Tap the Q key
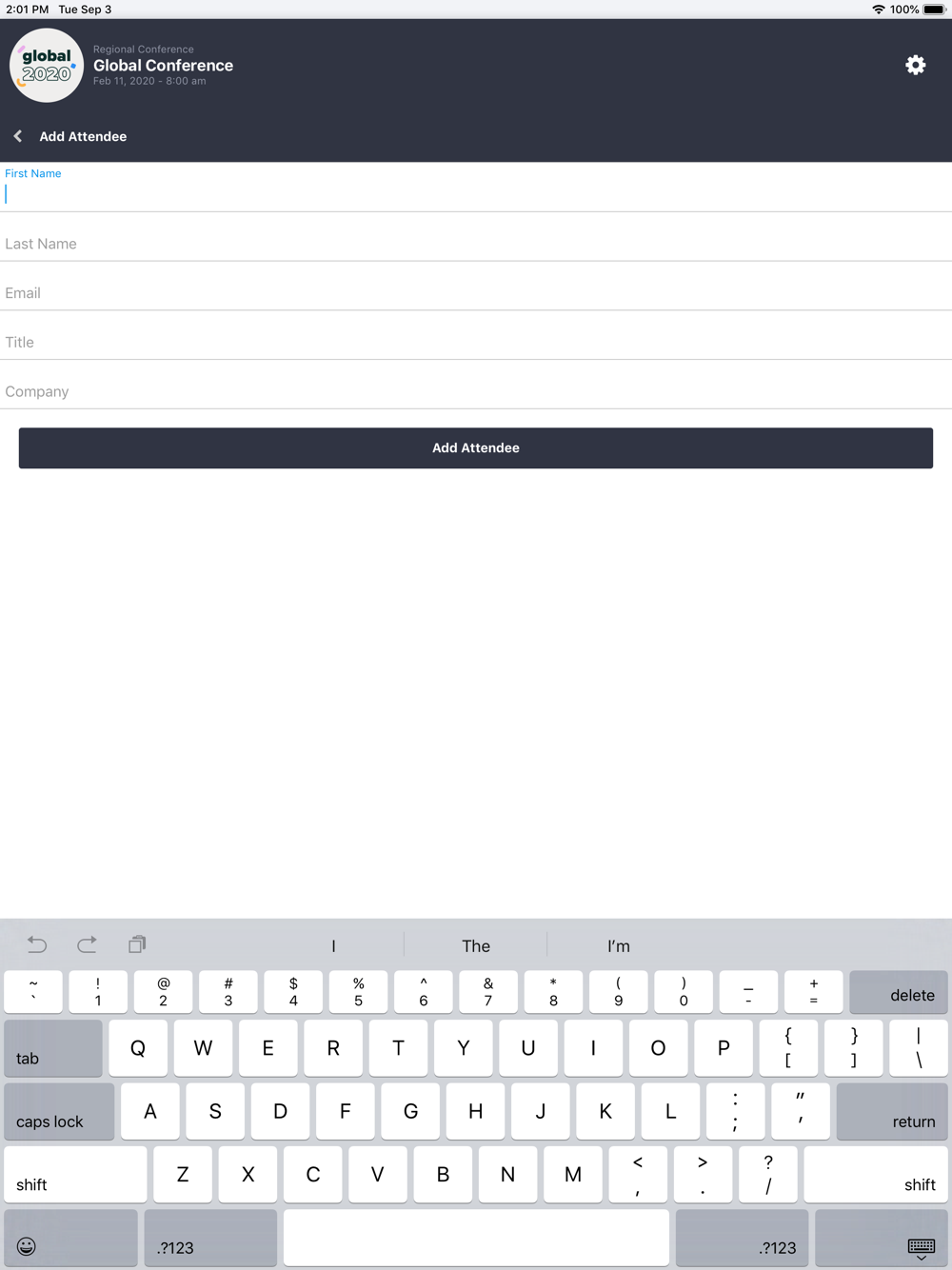This screenshot has height=1270, width=952. coord(138,1048)
